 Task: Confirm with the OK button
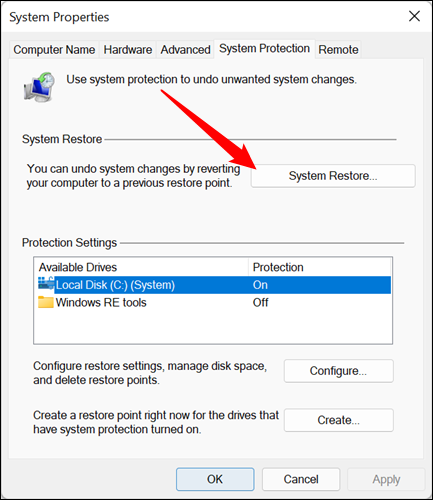point(215,479)
